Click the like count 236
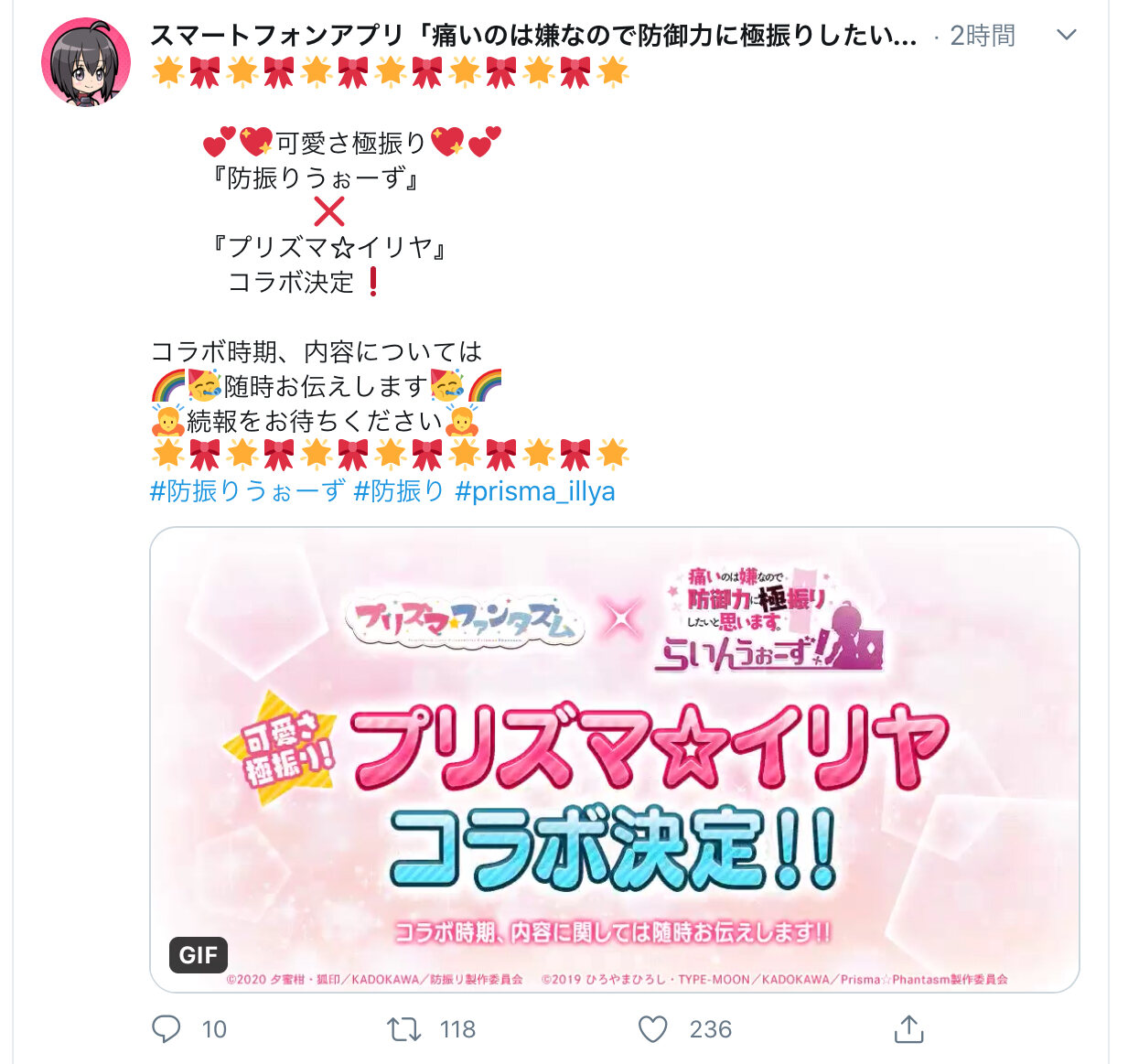Viewport: 1128px width, 1064px height. 711,1029
